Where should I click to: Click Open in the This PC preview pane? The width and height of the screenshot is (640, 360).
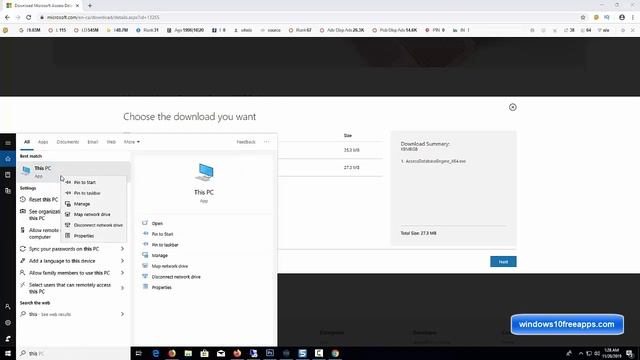coord(157,223)
